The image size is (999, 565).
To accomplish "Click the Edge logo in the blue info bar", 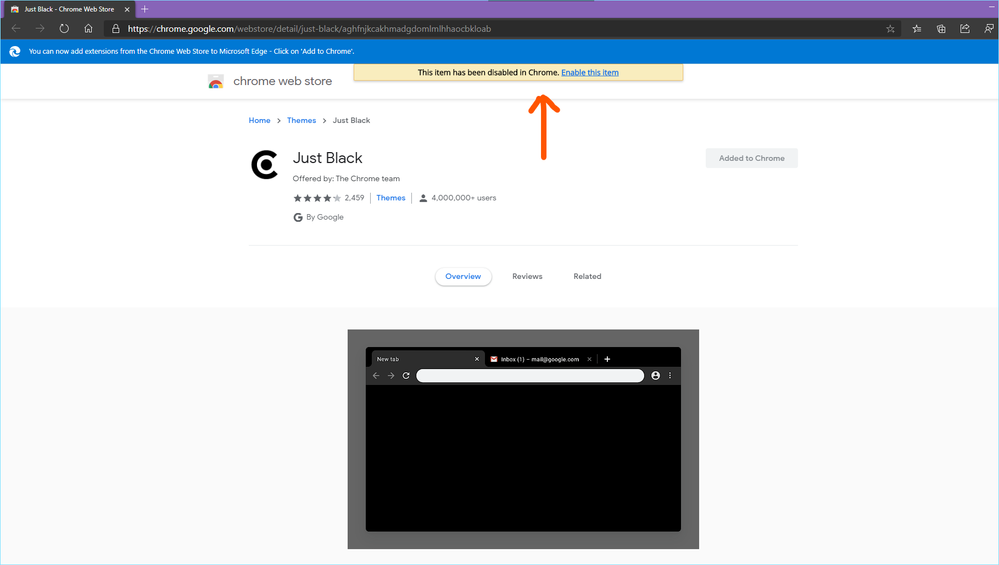I will point(15,52).
